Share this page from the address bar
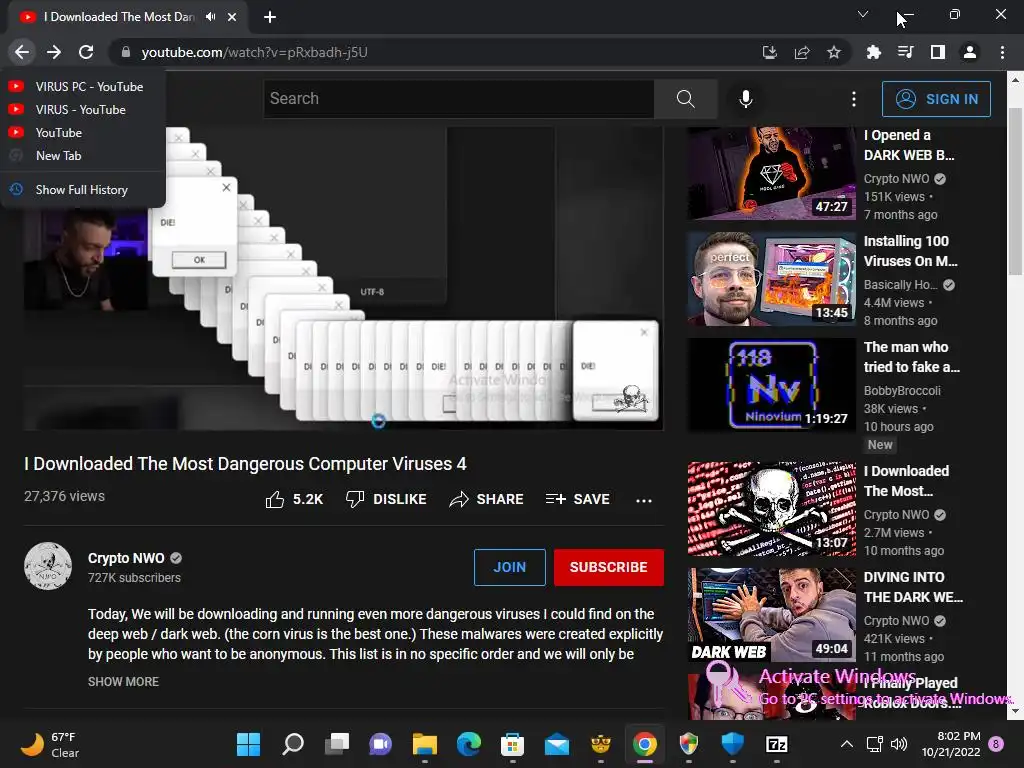Screen dimensions: 1024x768 [x=802, y=52]
